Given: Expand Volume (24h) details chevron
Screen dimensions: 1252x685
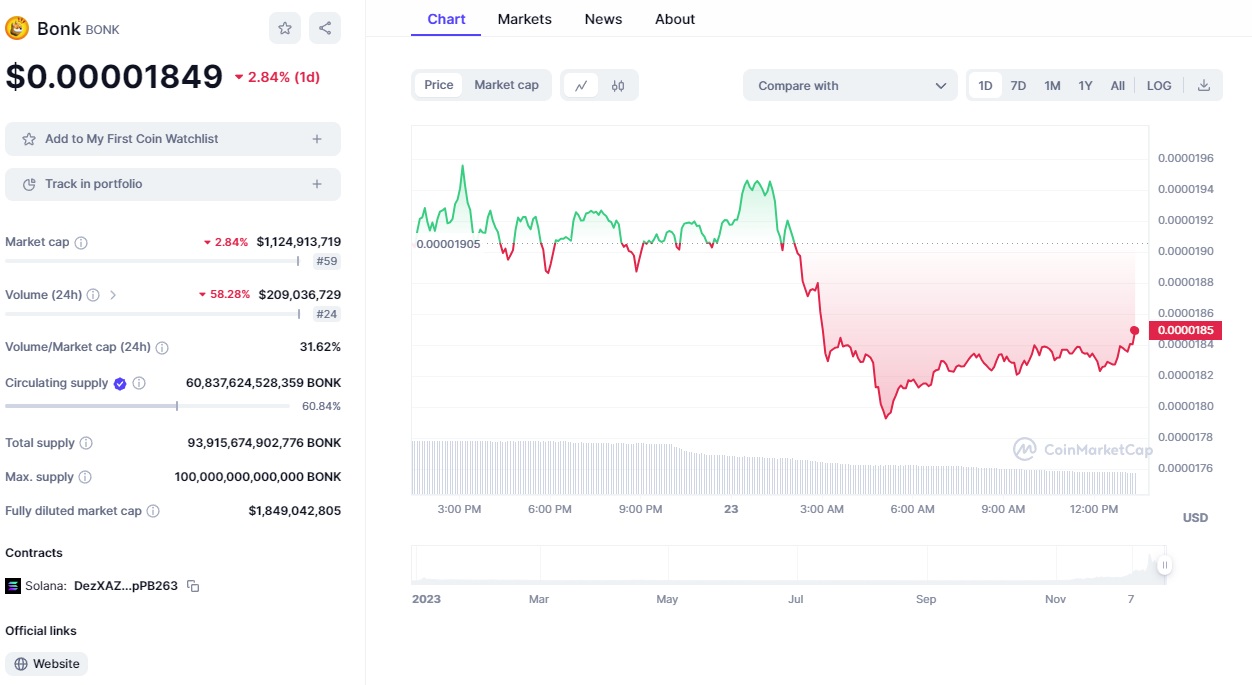Looking at the screenshot, I should coord(113,295).
